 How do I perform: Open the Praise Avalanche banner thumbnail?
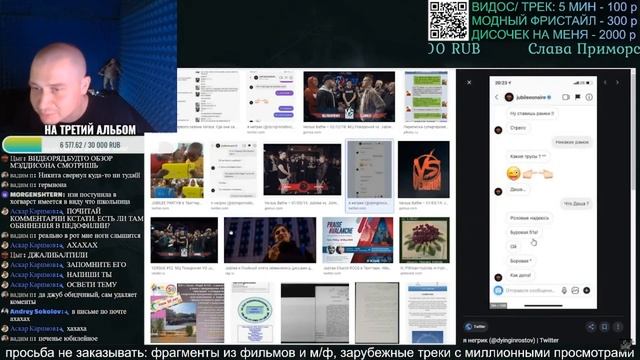[x=358, y=240]
